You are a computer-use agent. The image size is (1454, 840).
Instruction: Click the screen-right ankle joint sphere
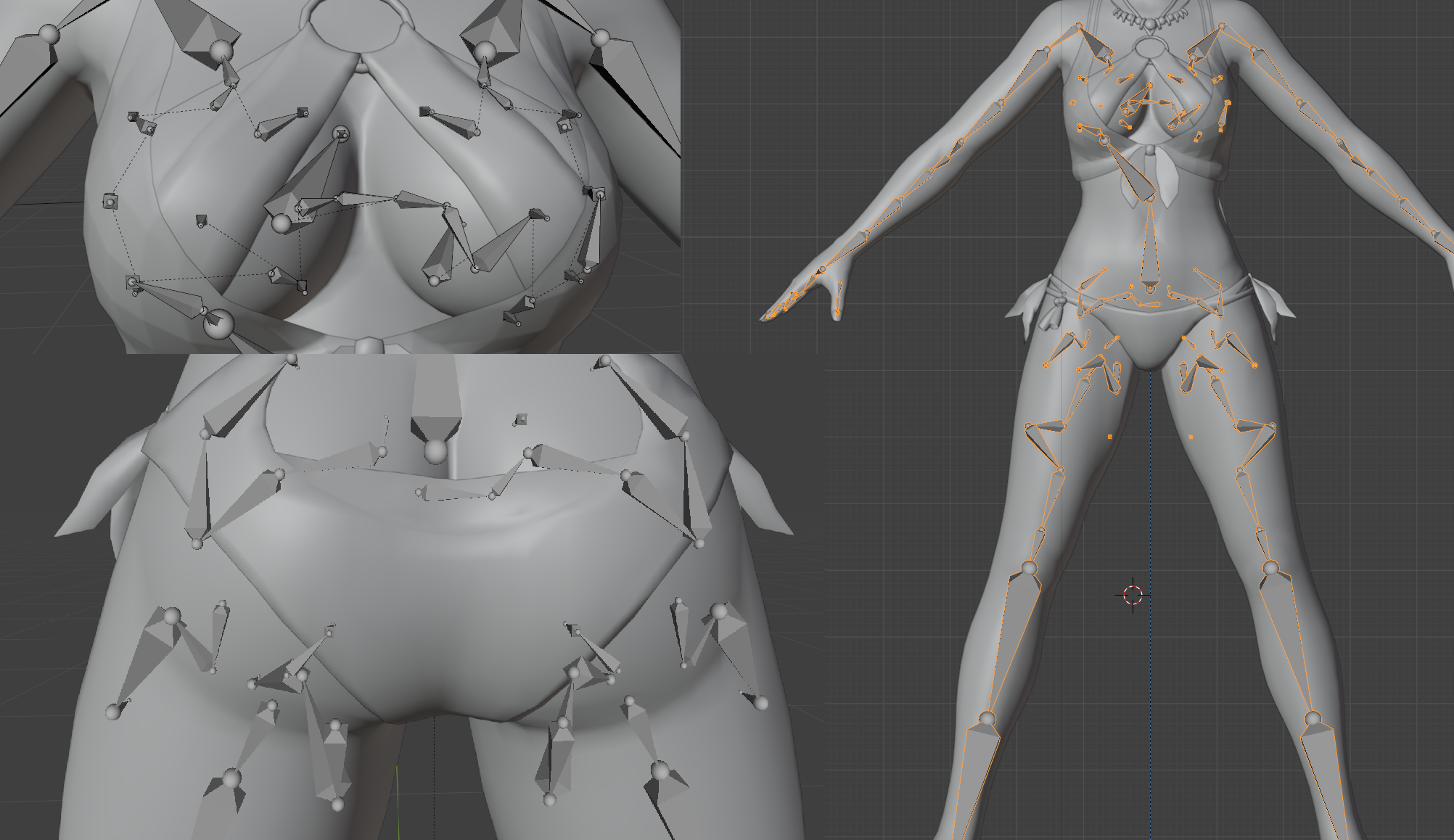1313,719
